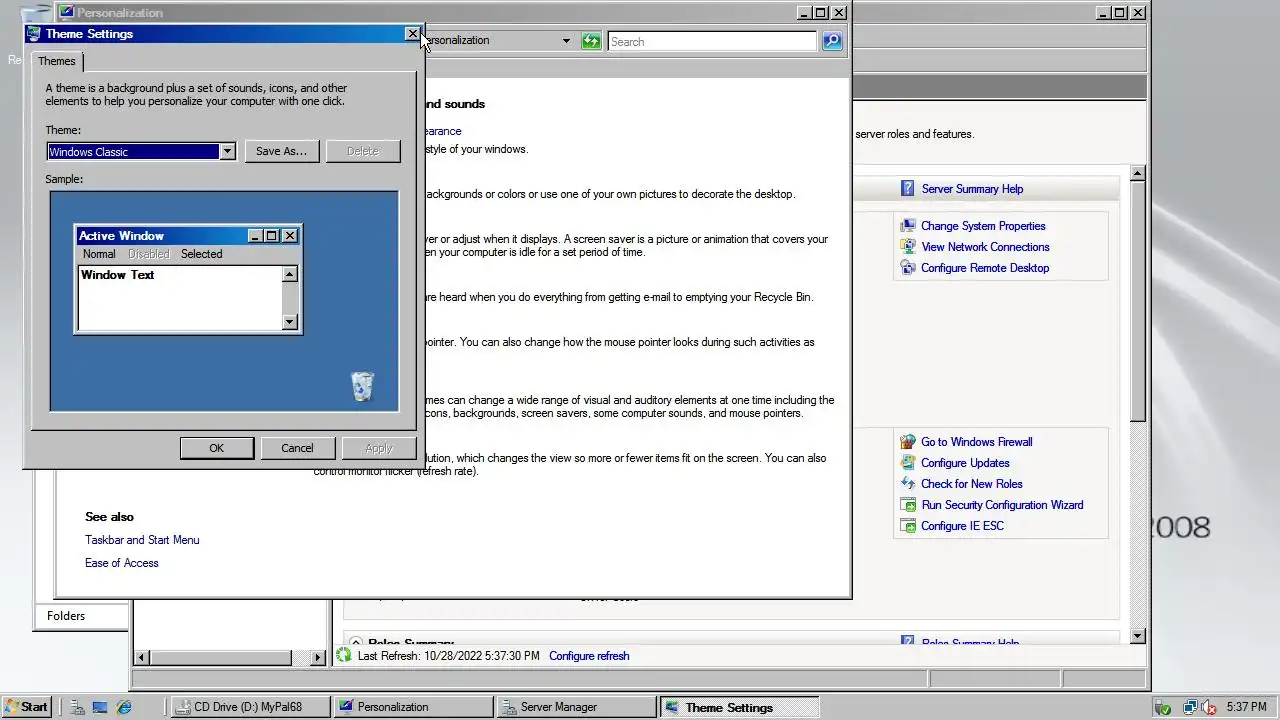Viewport: 1280px width, 720px height.
Task: Click the Server Manager vertical scrollbar up arrow
Action: [x=1137, y=174]
